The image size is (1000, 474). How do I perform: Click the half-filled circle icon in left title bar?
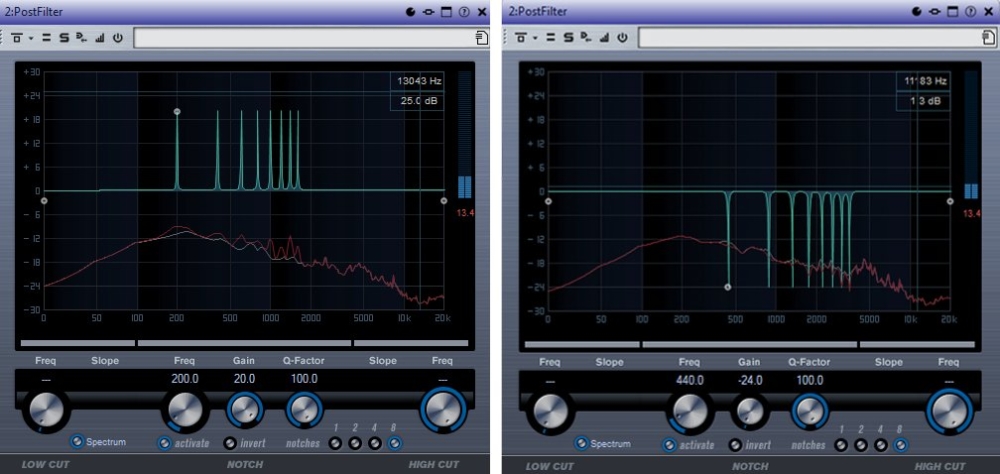point(411,11)
